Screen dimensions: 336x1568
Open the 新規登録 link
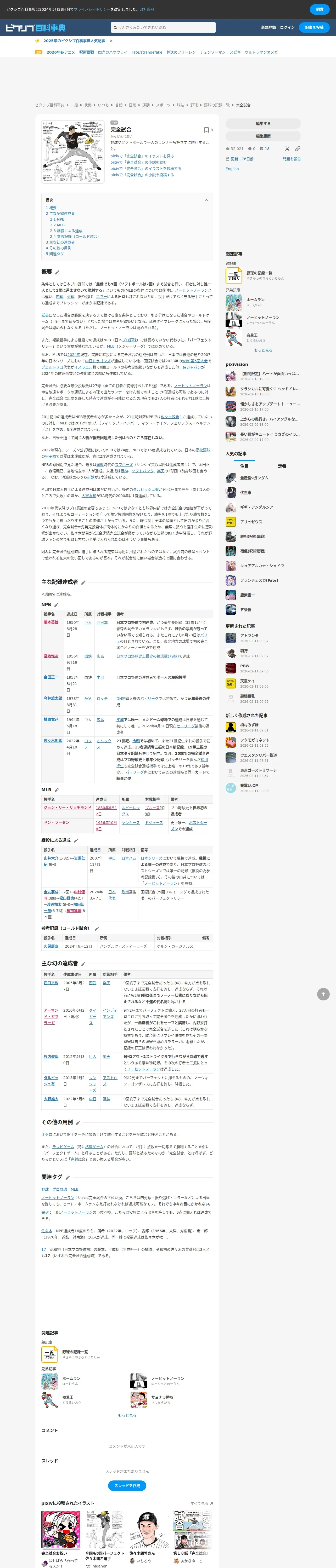(x=268, y=27)
